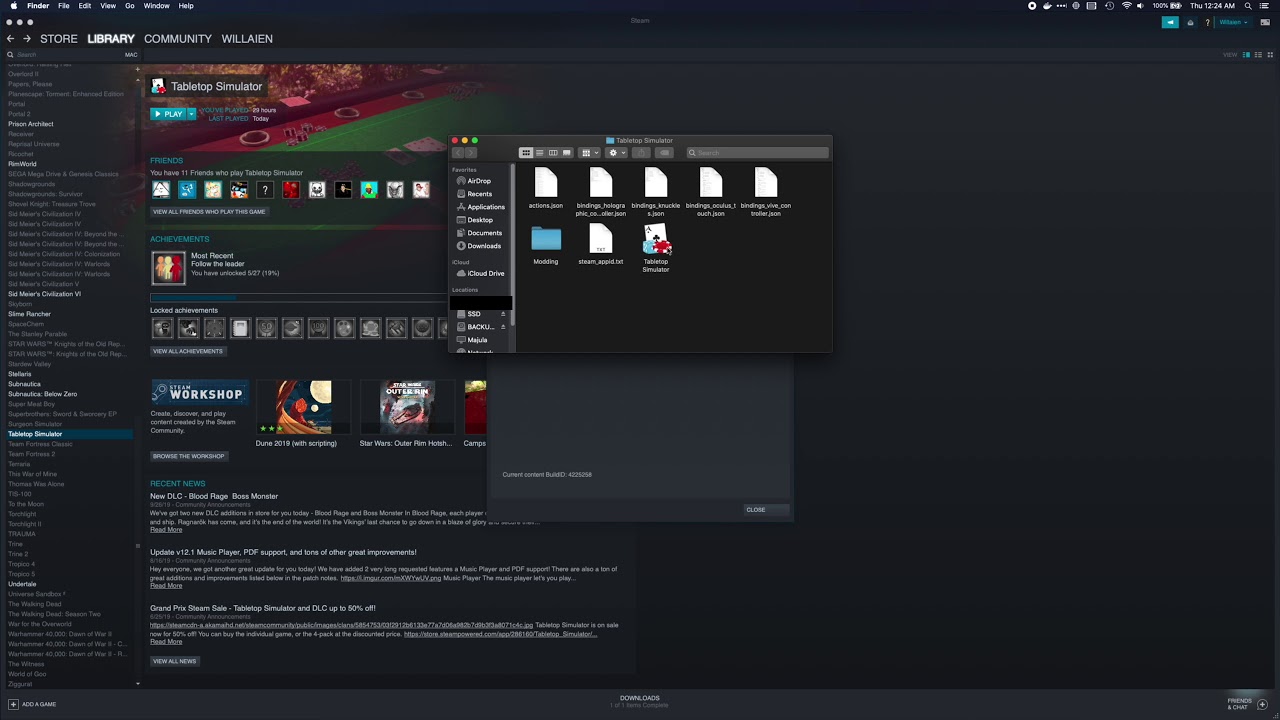Select Finder list view button

click(540, 153)
